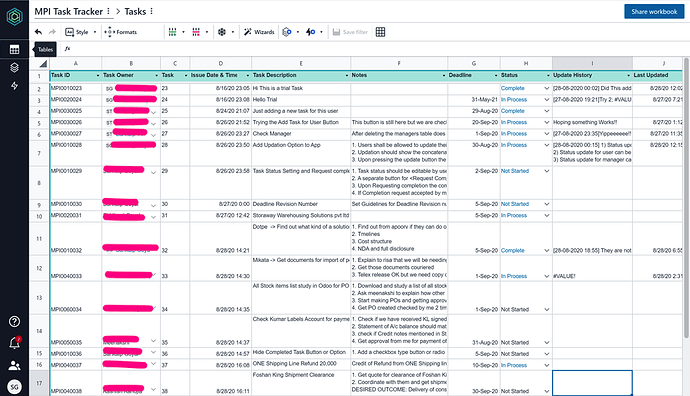Open the users icon in the sidebar
The image size is (690, 396).
pyautogui.click(x=15, y=365)
